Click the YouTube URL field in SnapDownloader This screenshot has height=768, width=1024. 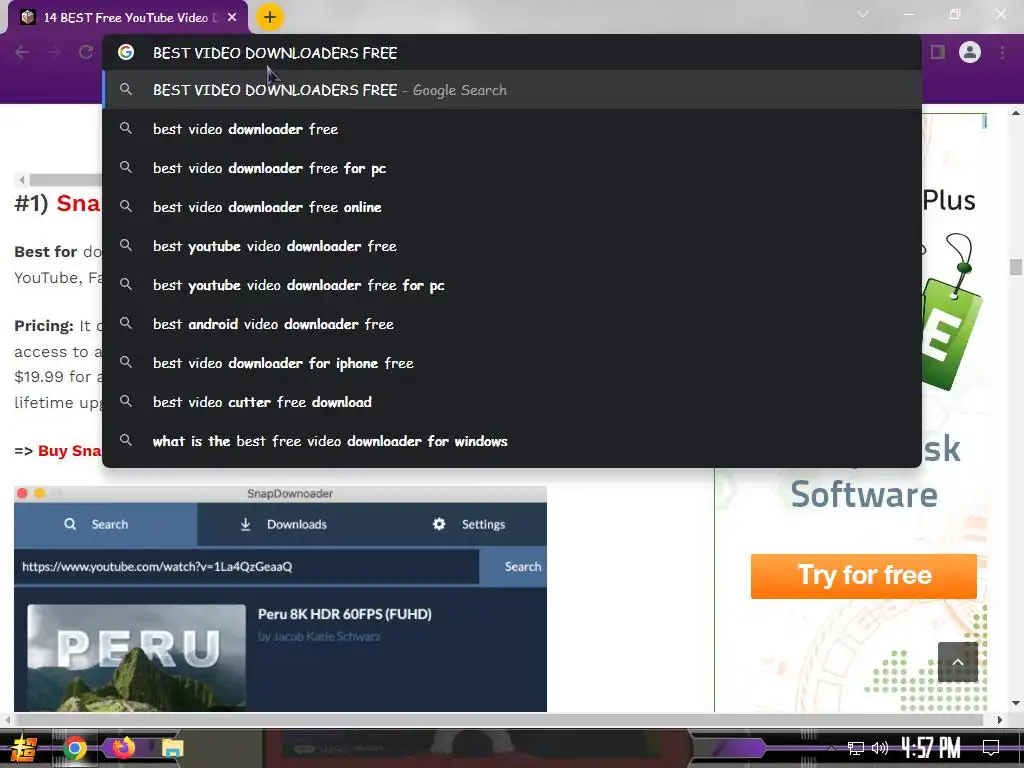tap(247, 567)
